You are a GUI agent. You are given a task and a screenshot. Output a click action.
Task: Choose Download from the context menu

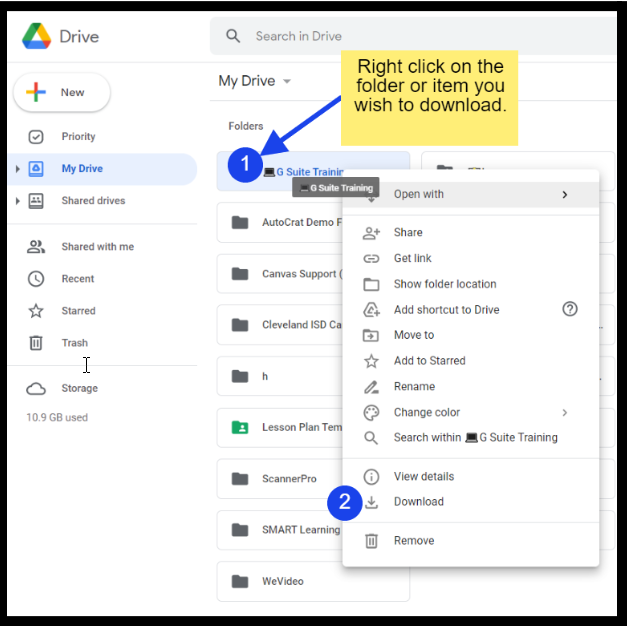[x=418, y=502]
